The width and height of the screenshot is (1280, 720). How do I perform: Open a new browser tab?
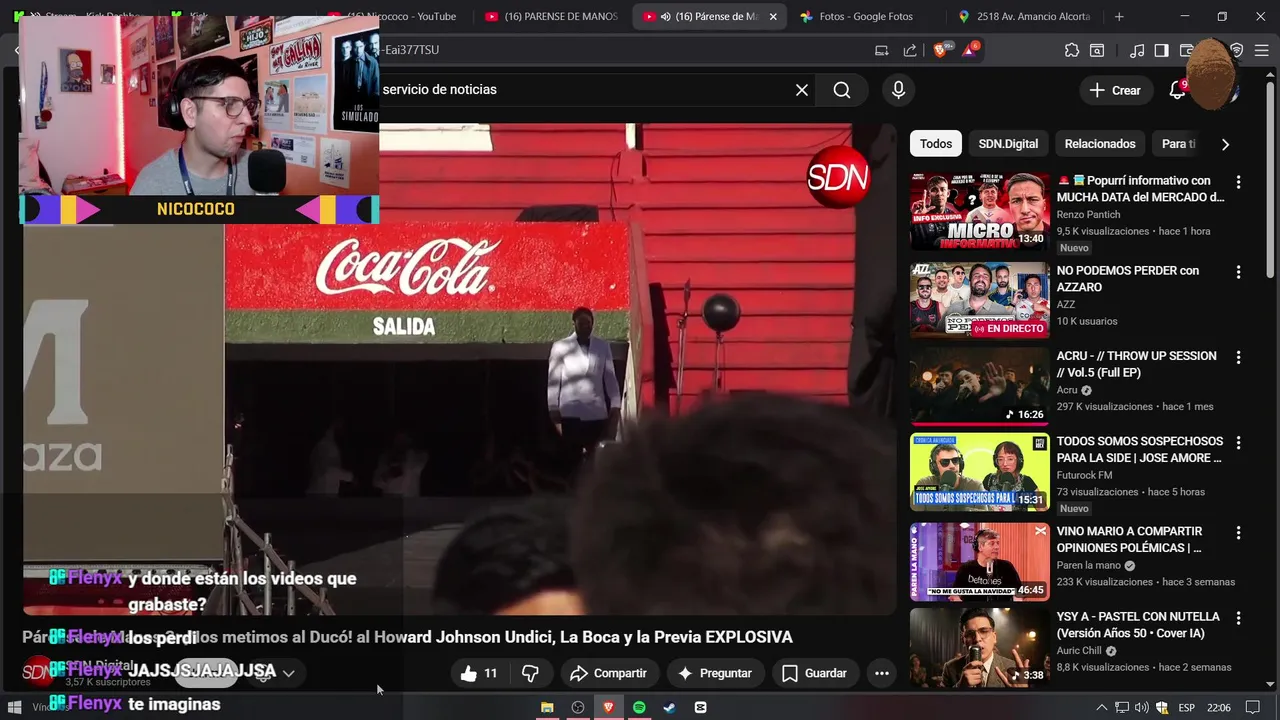point(1119,16)
